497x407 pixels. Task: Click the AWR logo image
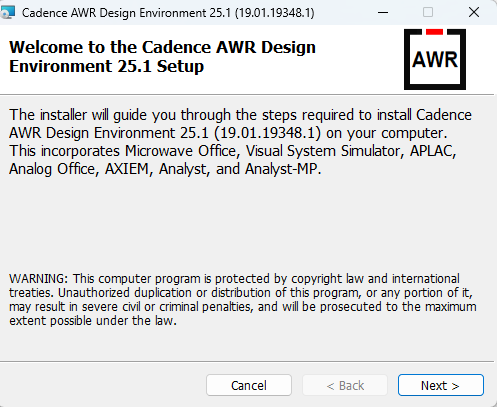[435, 59]
